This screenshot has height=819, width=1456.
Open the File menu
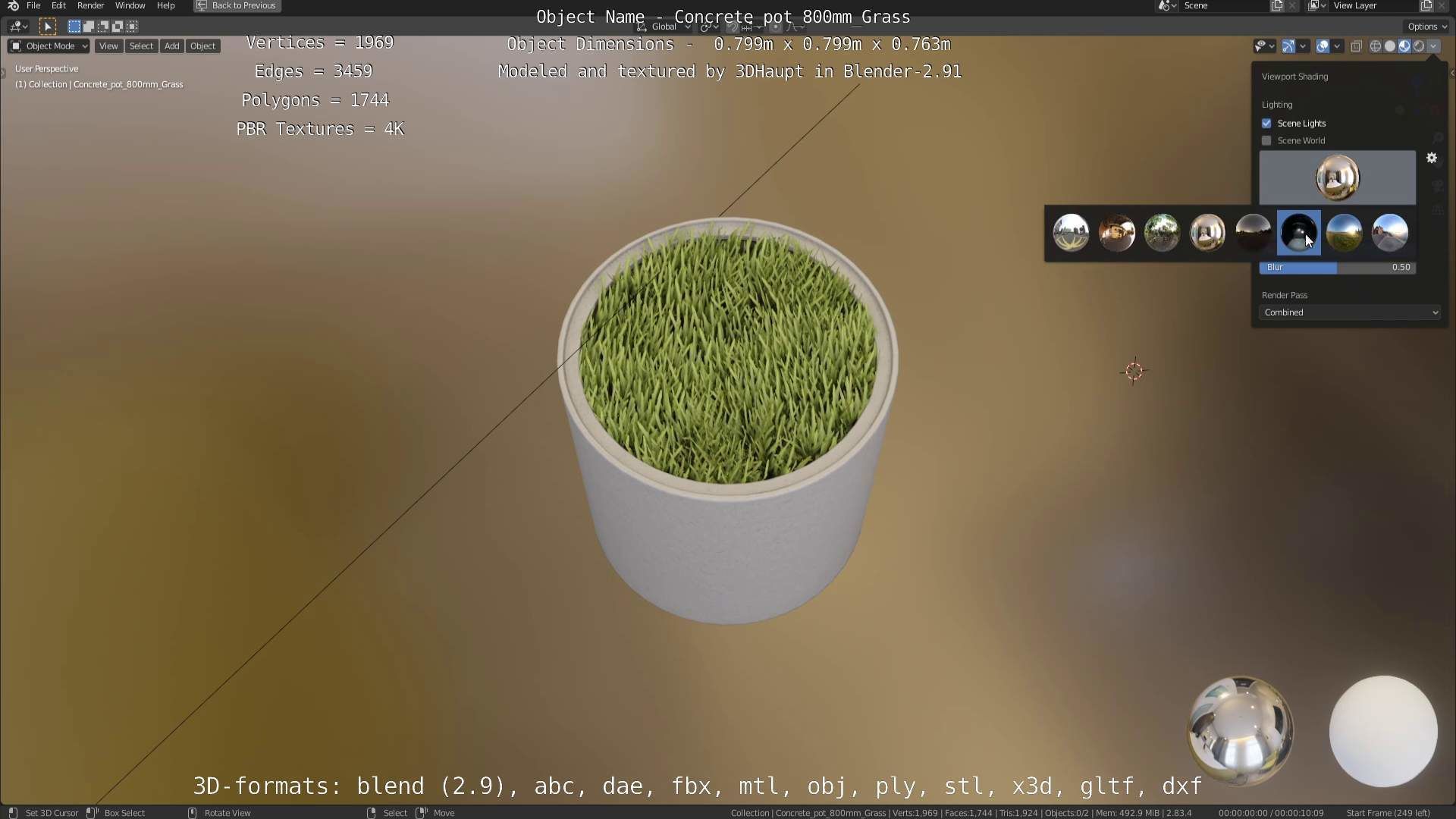point(33,5)
